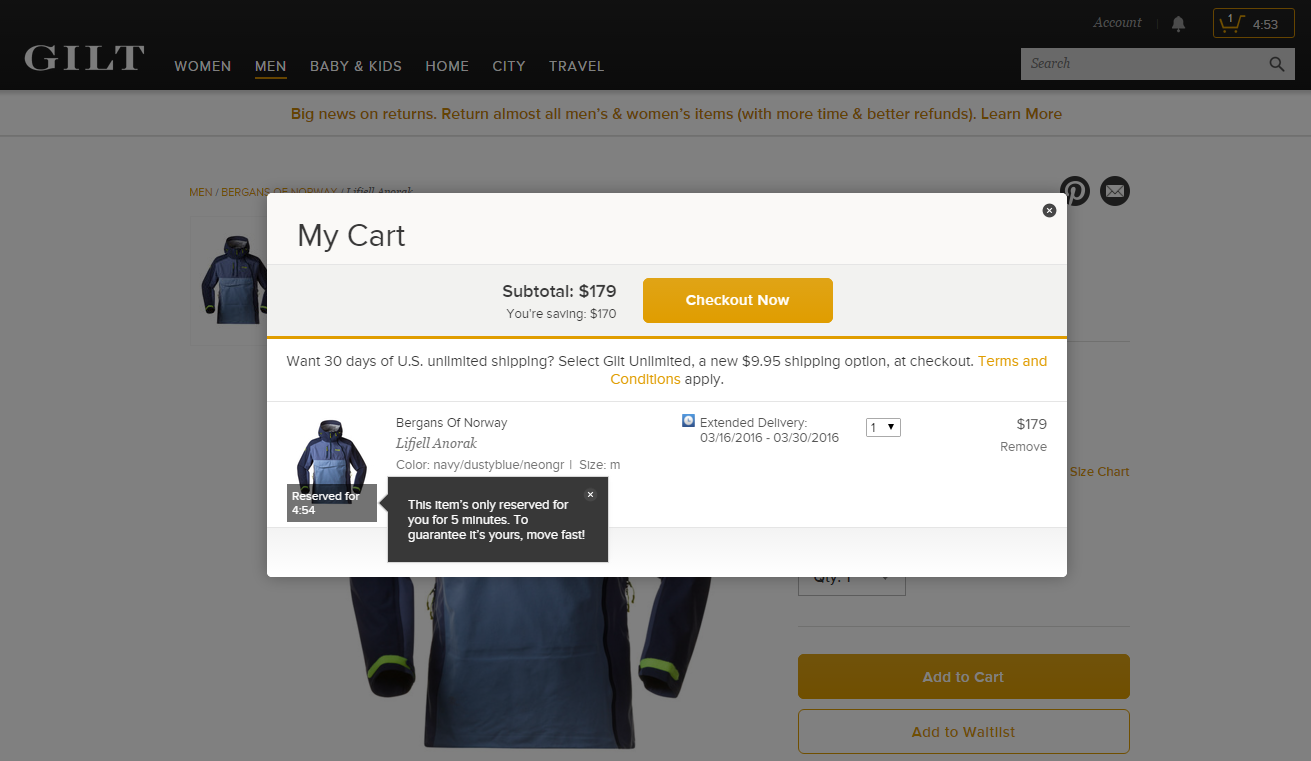Open the Women menu
Viewport: 1311px width, 761px height.
(203, 66)
